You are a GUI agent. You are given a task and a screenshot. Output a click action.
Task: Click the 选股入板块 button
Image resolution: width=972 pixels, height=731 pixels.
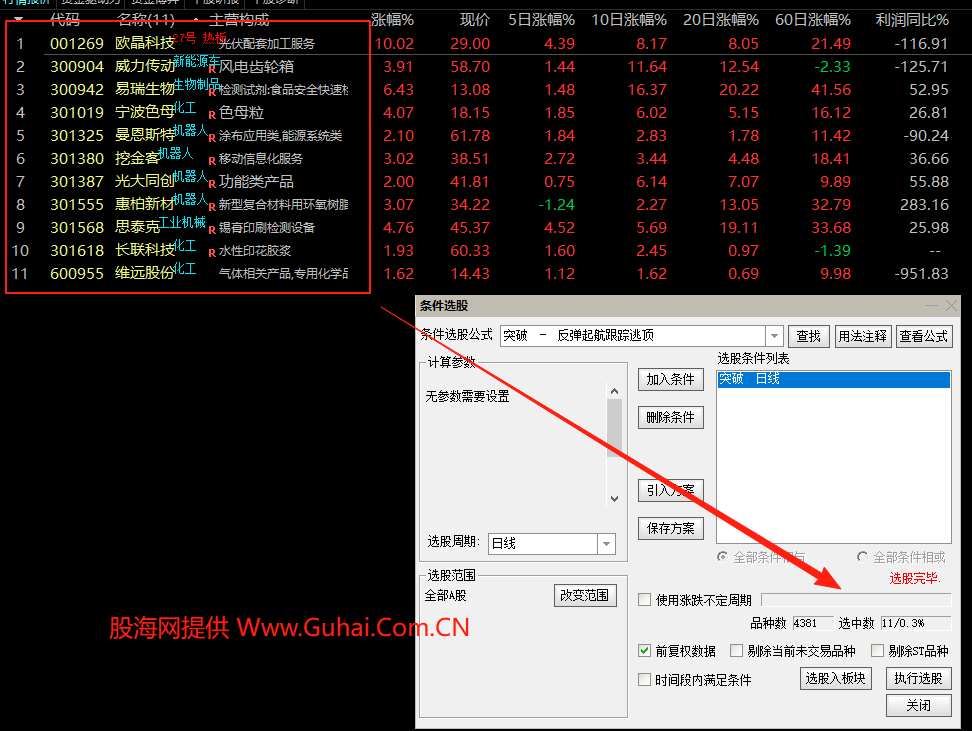pos(836,678)
